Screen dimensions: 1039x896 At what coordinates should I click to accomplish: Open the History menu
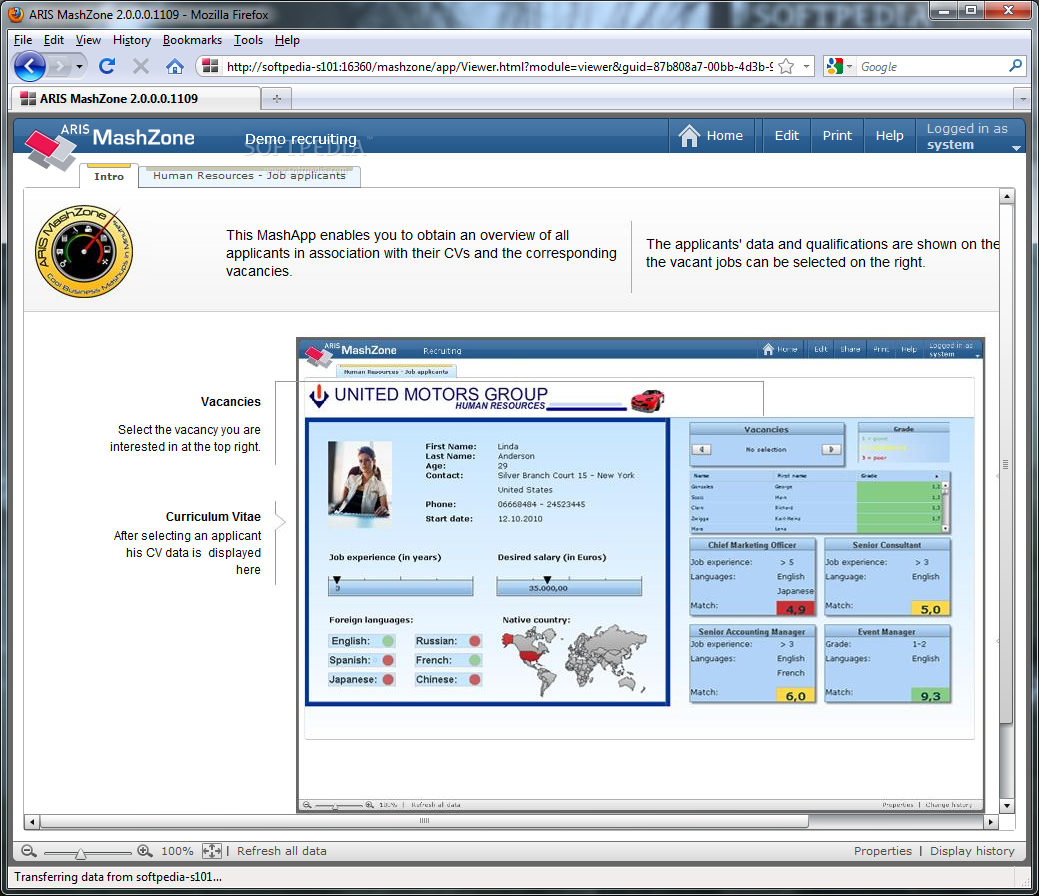[132, 40]
